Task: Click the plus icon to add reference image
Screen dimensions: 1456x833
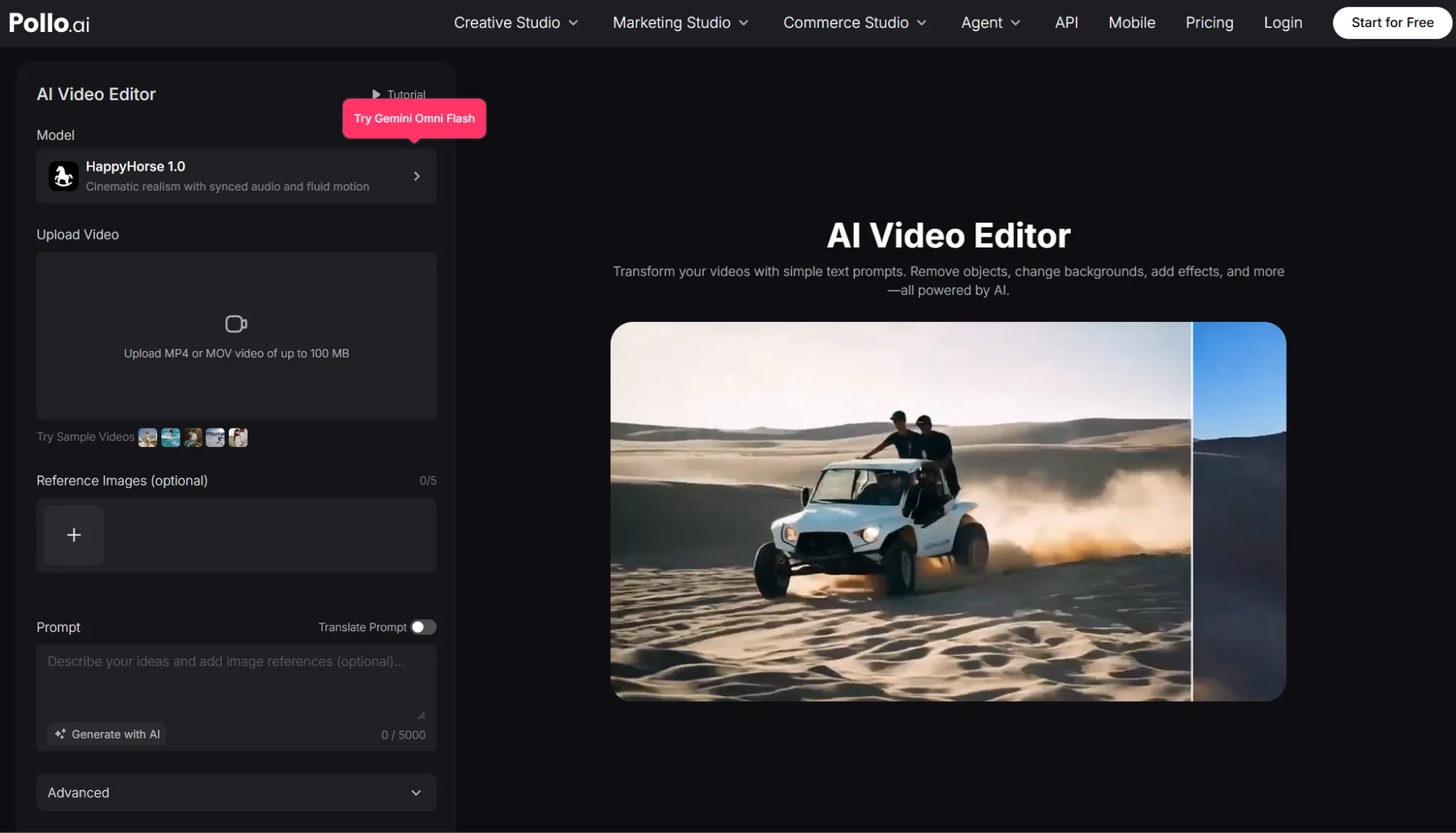Action: pos(74,535)
